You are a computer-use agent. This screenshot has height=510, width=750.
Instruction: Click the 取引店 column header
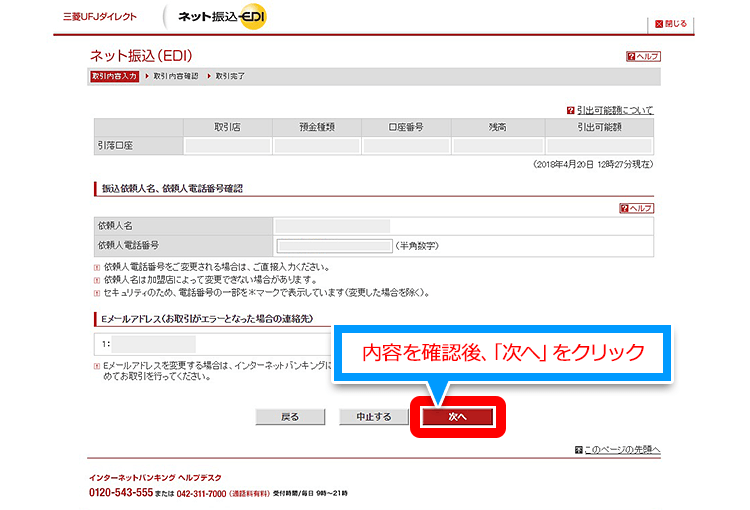coord(227,127)
